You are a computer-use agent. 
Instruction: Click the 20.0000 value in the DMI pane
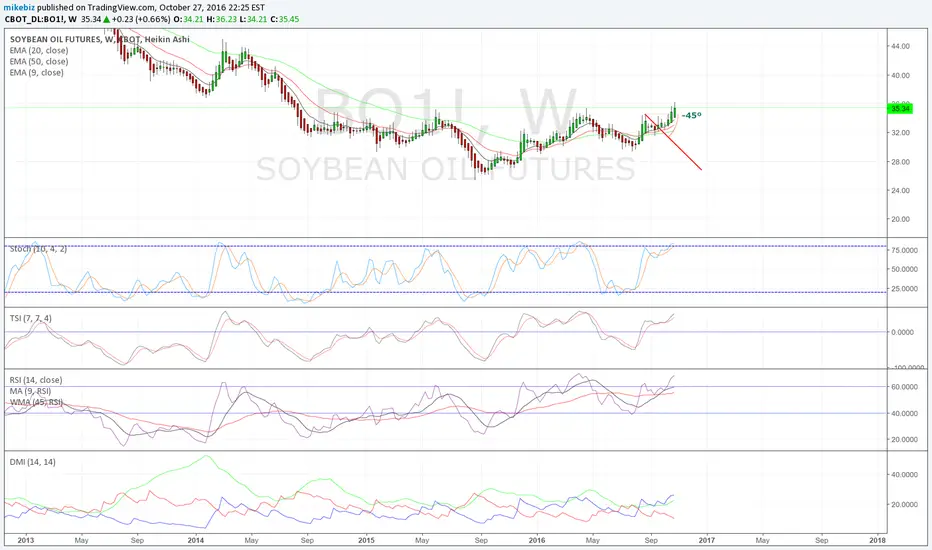903,504
